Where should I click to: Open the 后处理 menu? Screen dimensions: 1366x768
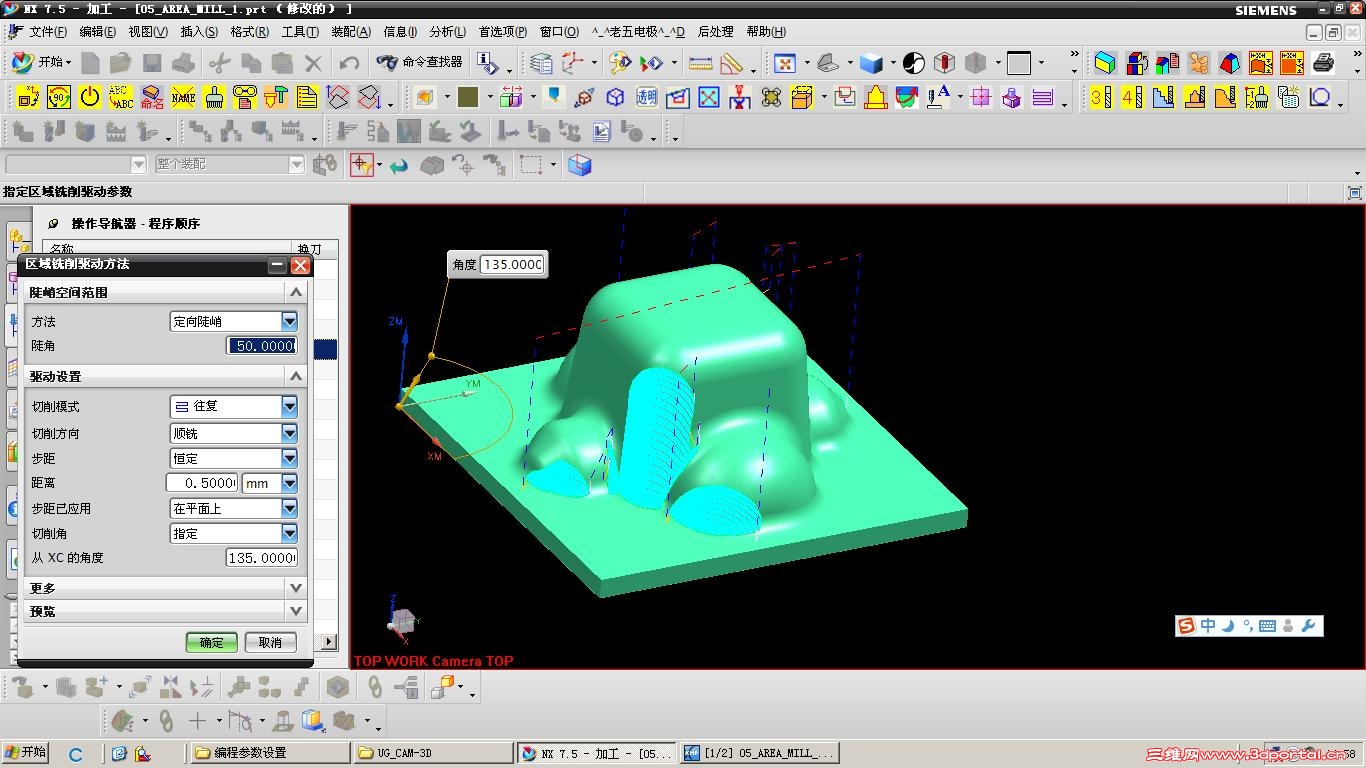(x=716, y=32)
